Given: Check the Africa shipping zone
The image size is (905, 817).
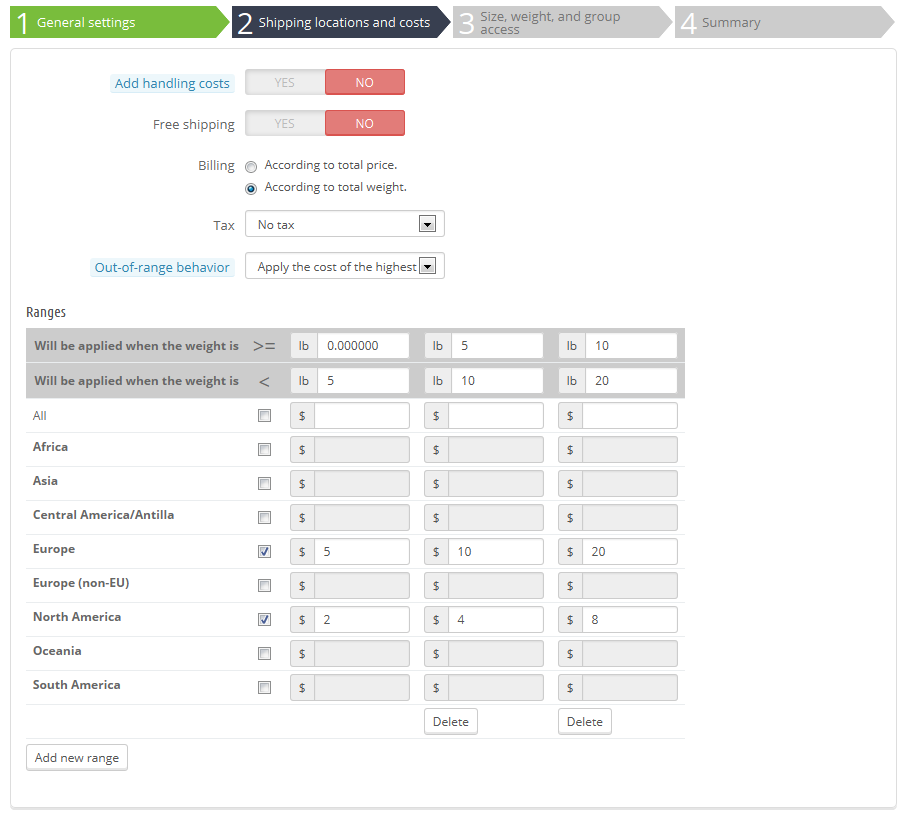Looking at the screenshot, I should (264, 449).
